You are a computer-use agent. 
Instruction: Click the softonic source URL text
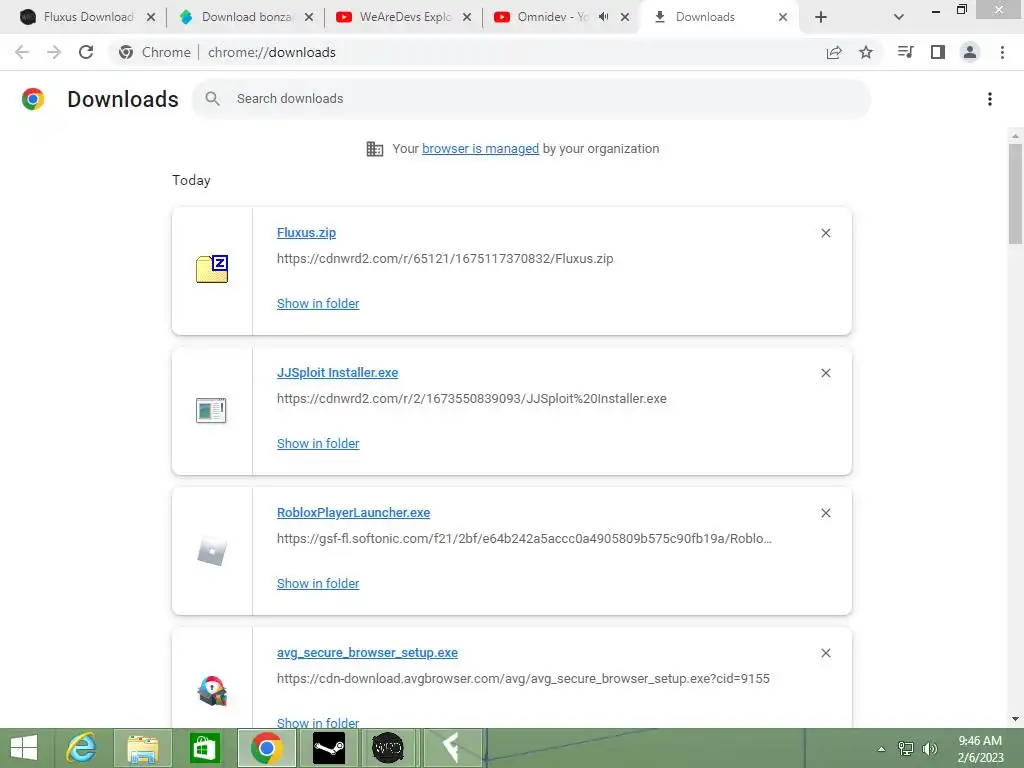click(524, 539)
